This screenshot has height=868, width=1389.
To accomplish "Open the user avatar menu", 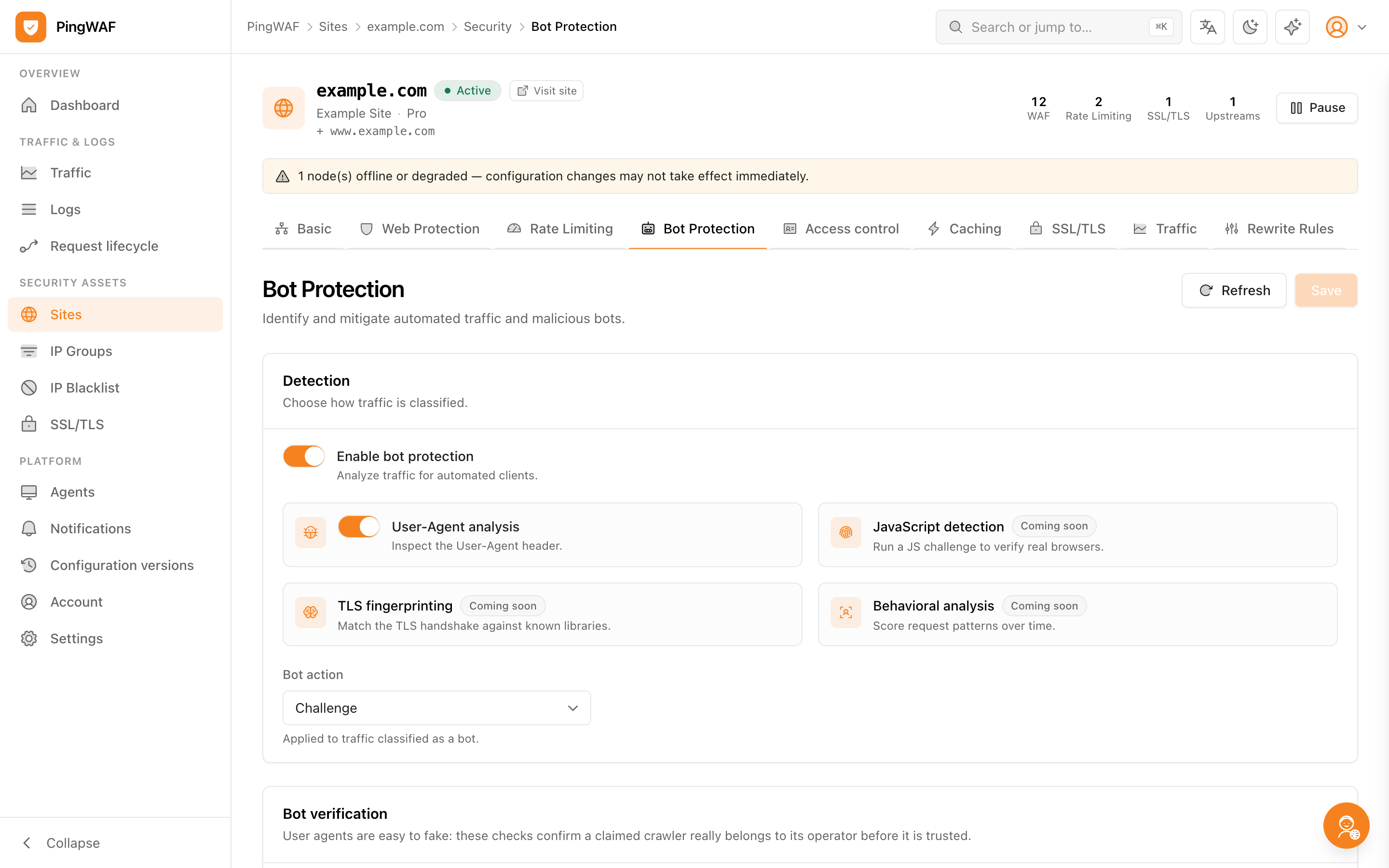I will pos(1336,27).
